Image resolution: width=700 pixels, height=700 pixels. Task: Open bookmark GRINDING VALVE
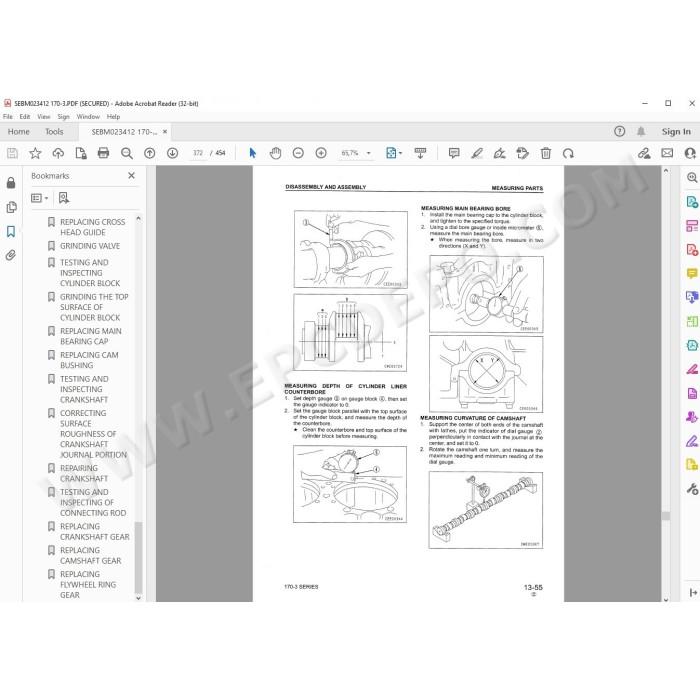click(90, 246)
